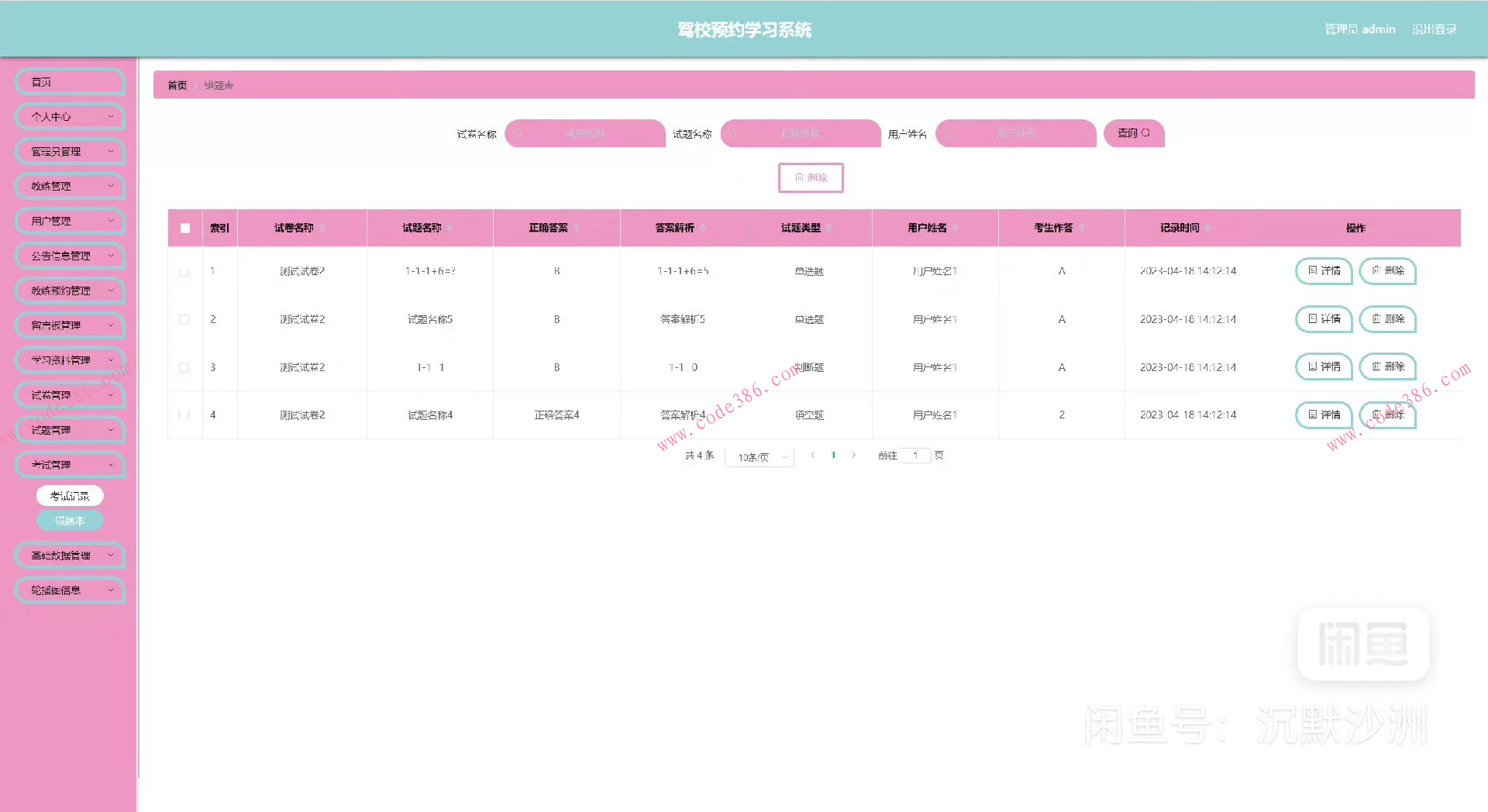
Task: Click the 正确答案4 cell in row 4
Action: click(556, 415)
